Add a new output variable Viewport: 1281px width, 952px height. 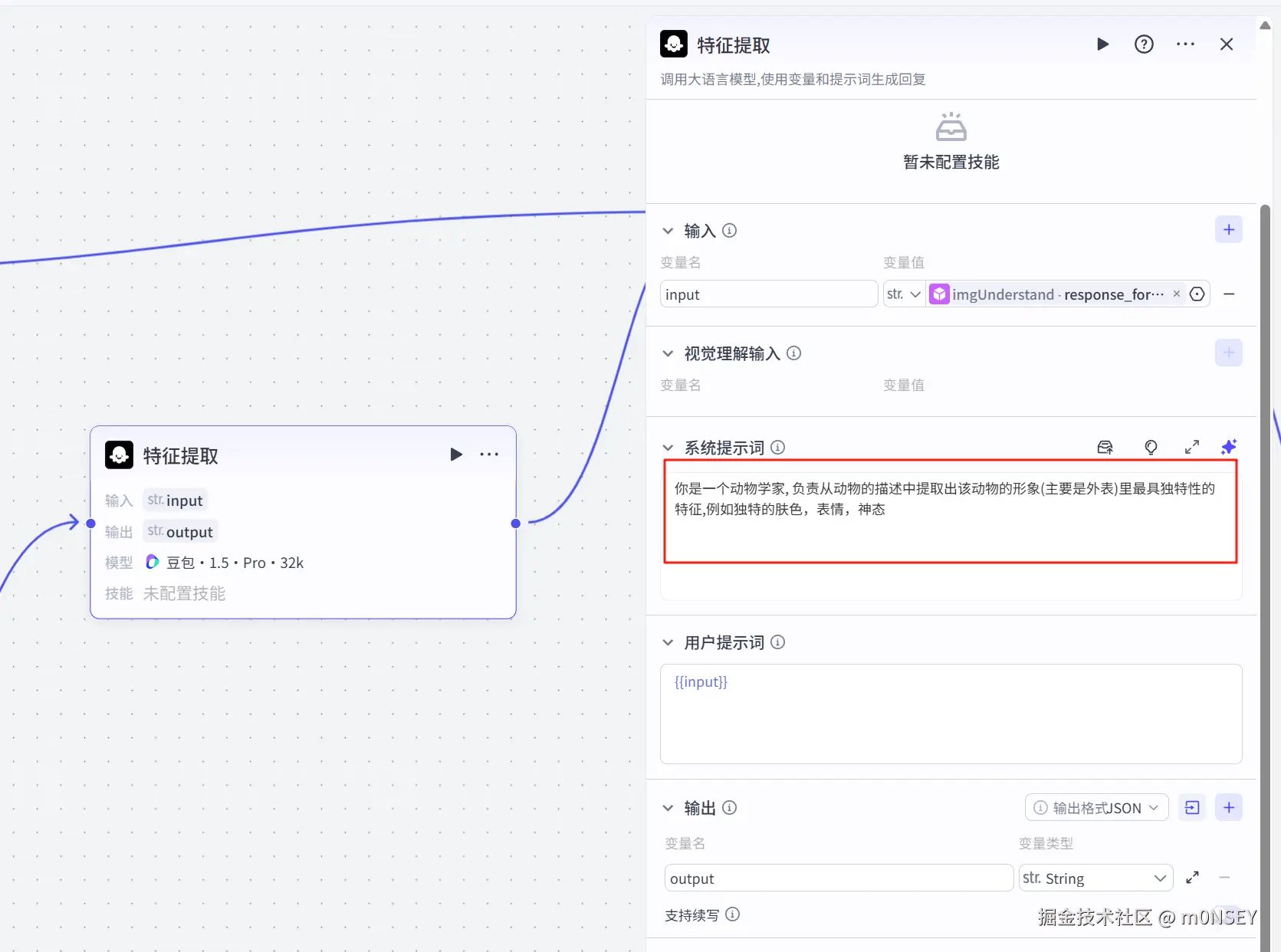pos(1229,808)
